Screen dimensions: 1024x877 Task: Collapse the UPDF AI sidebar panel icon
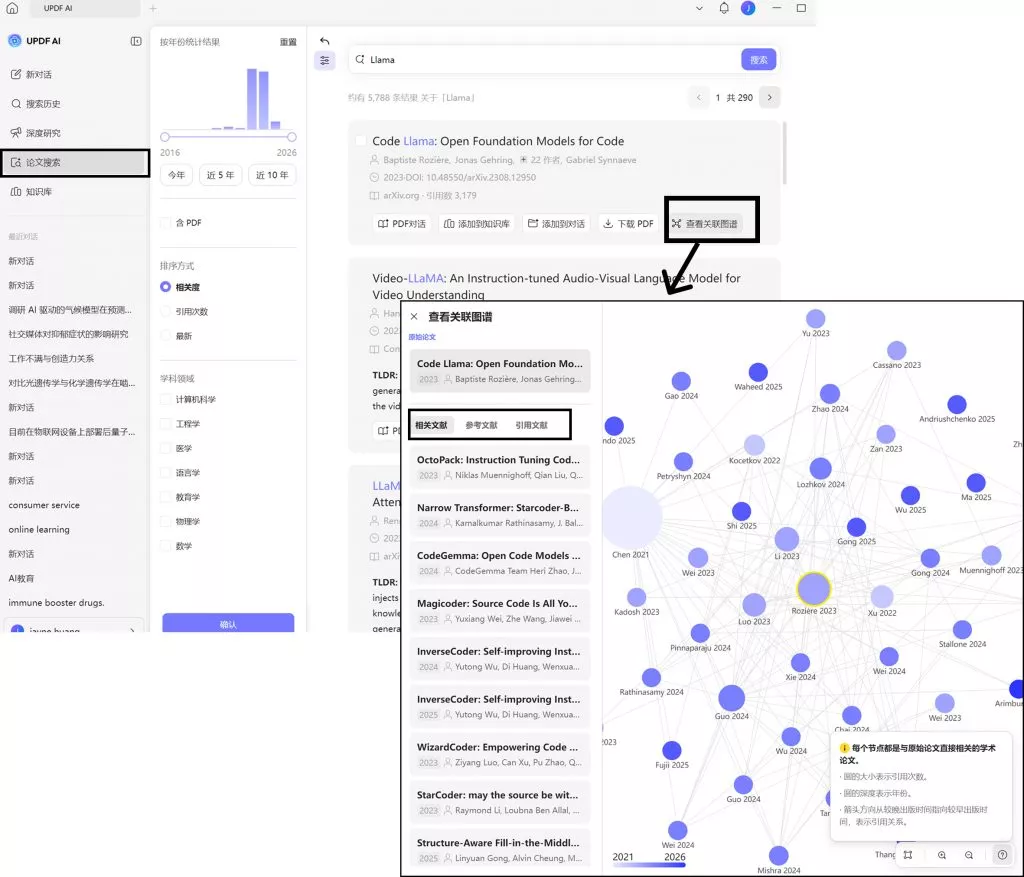pos(136,41)
